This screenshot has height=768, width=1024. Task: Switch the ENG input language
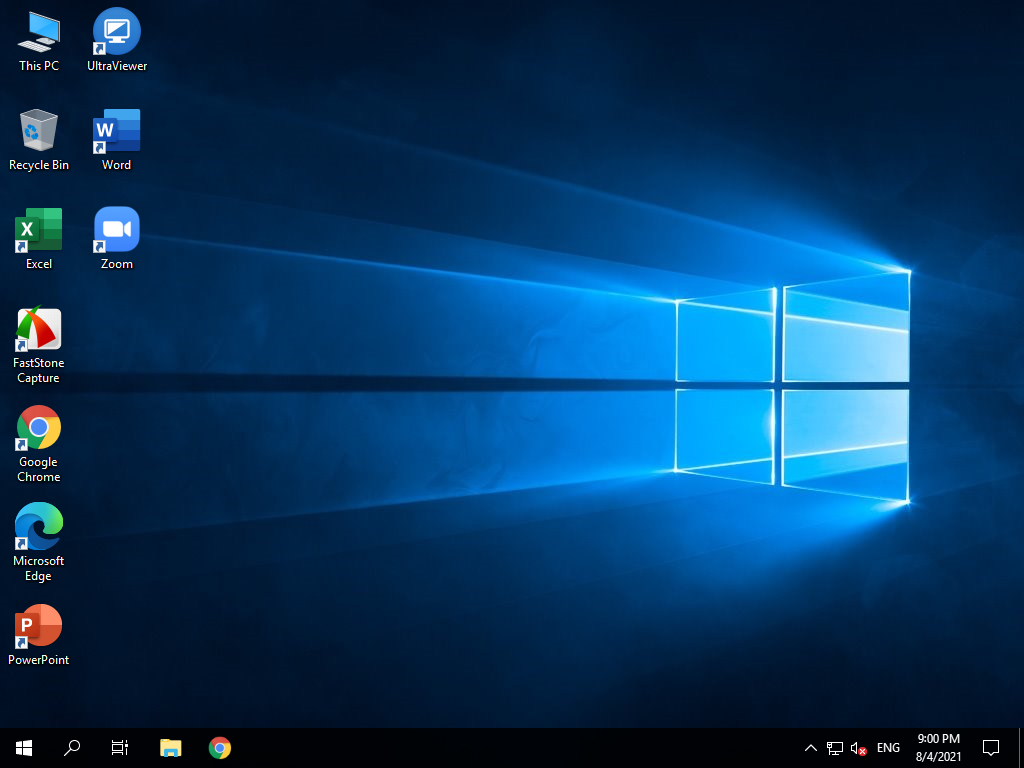coord(888,748)
